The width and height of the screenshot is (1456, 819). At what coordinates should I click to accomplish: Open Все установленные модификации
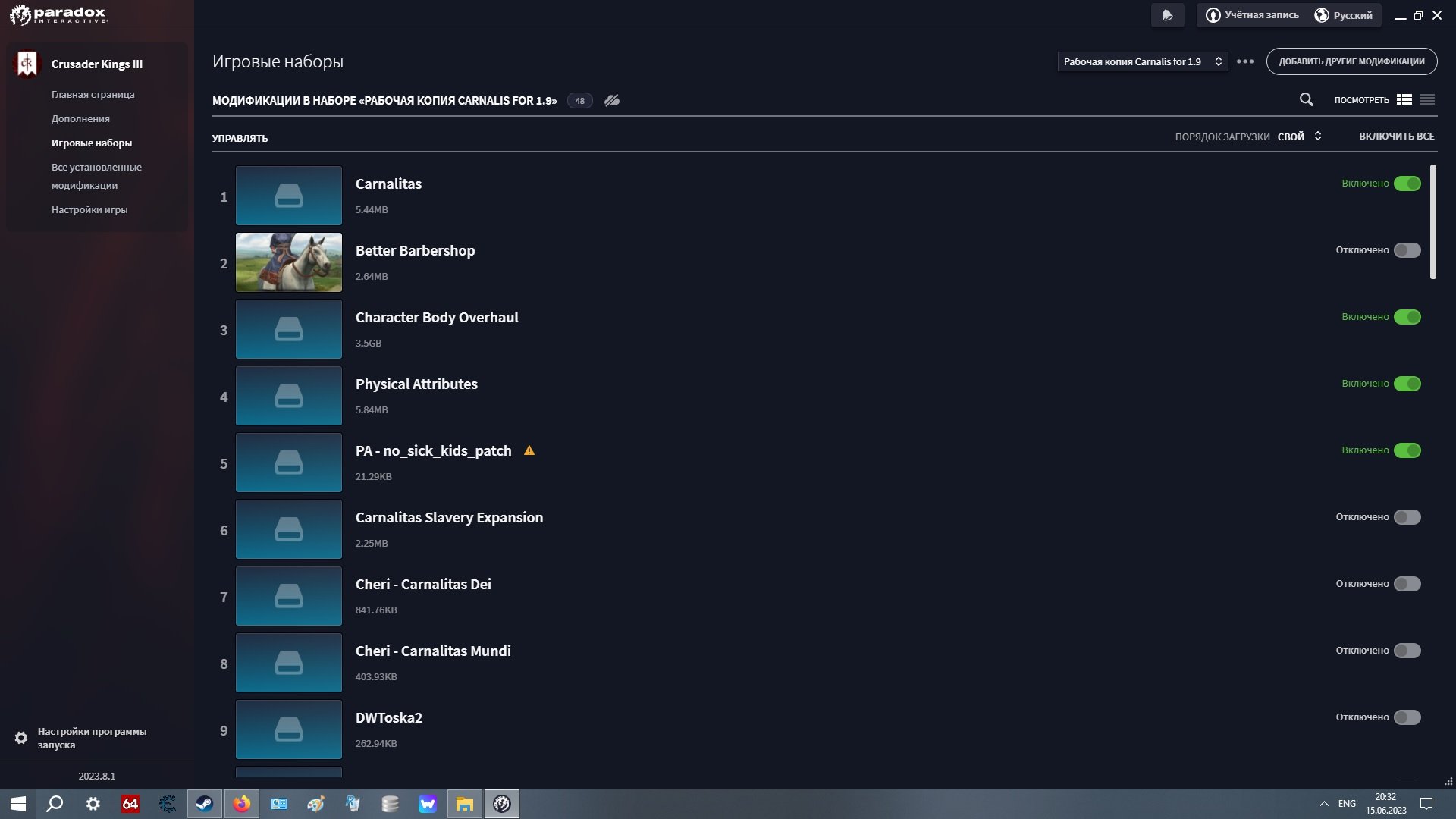96,176
